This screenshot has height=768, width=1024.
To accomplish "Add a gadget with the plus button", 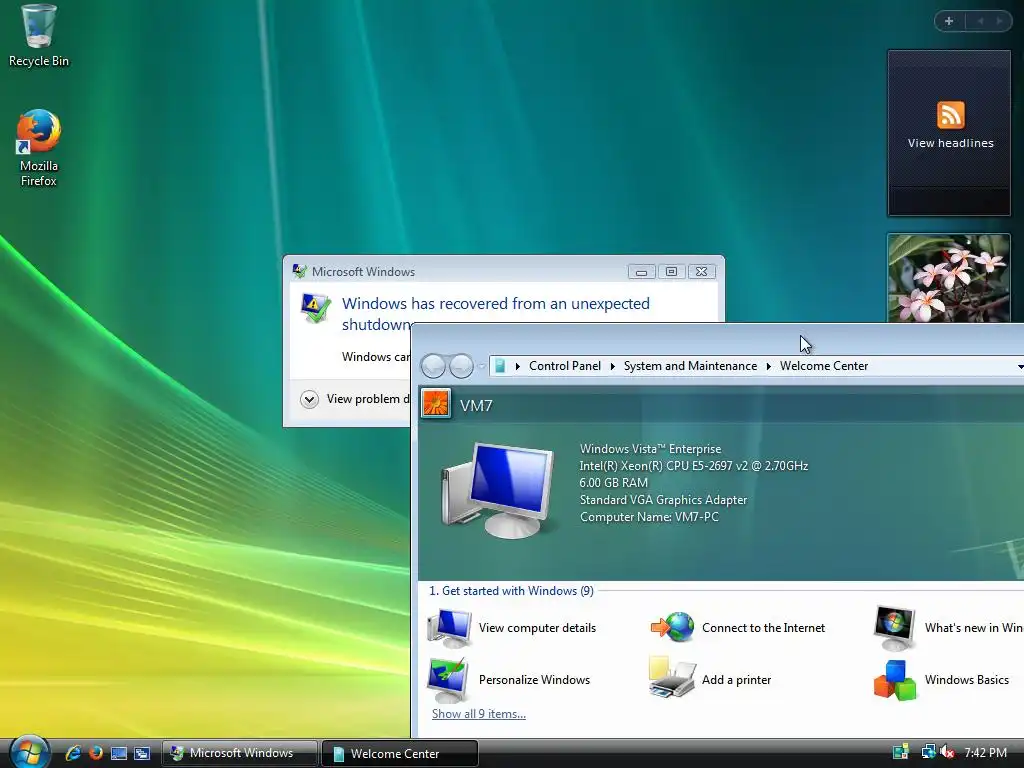I will (x=949, y=21).
